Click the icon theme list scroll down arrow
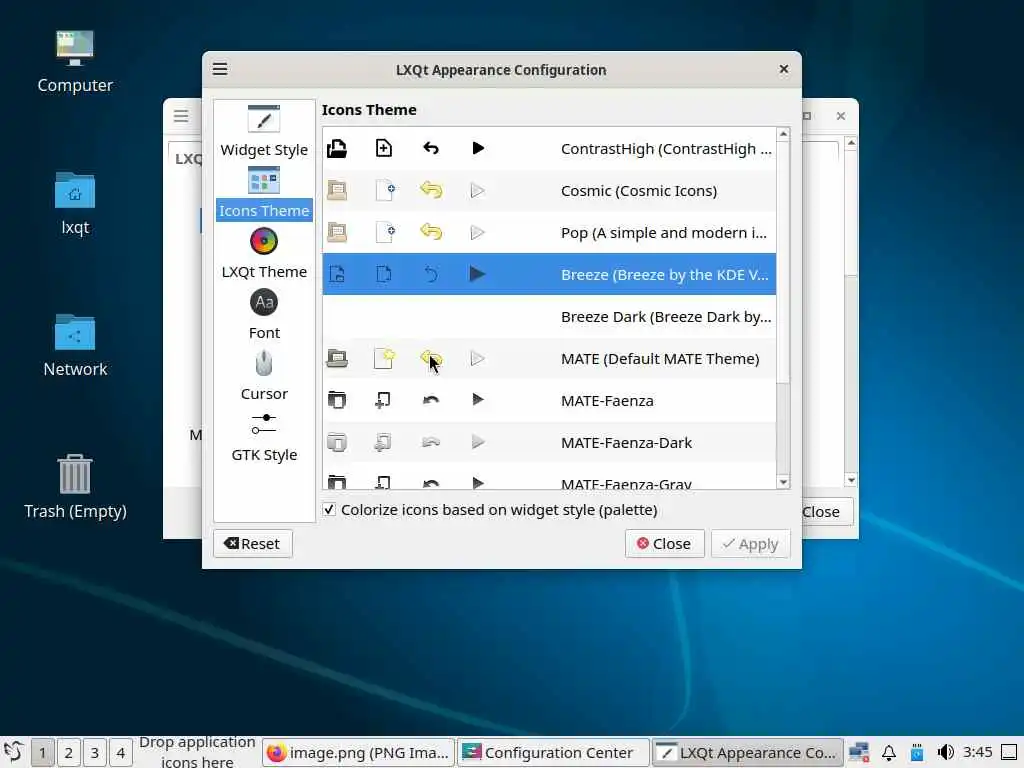This screenshot has height=768, width=1024. [784, 482]
